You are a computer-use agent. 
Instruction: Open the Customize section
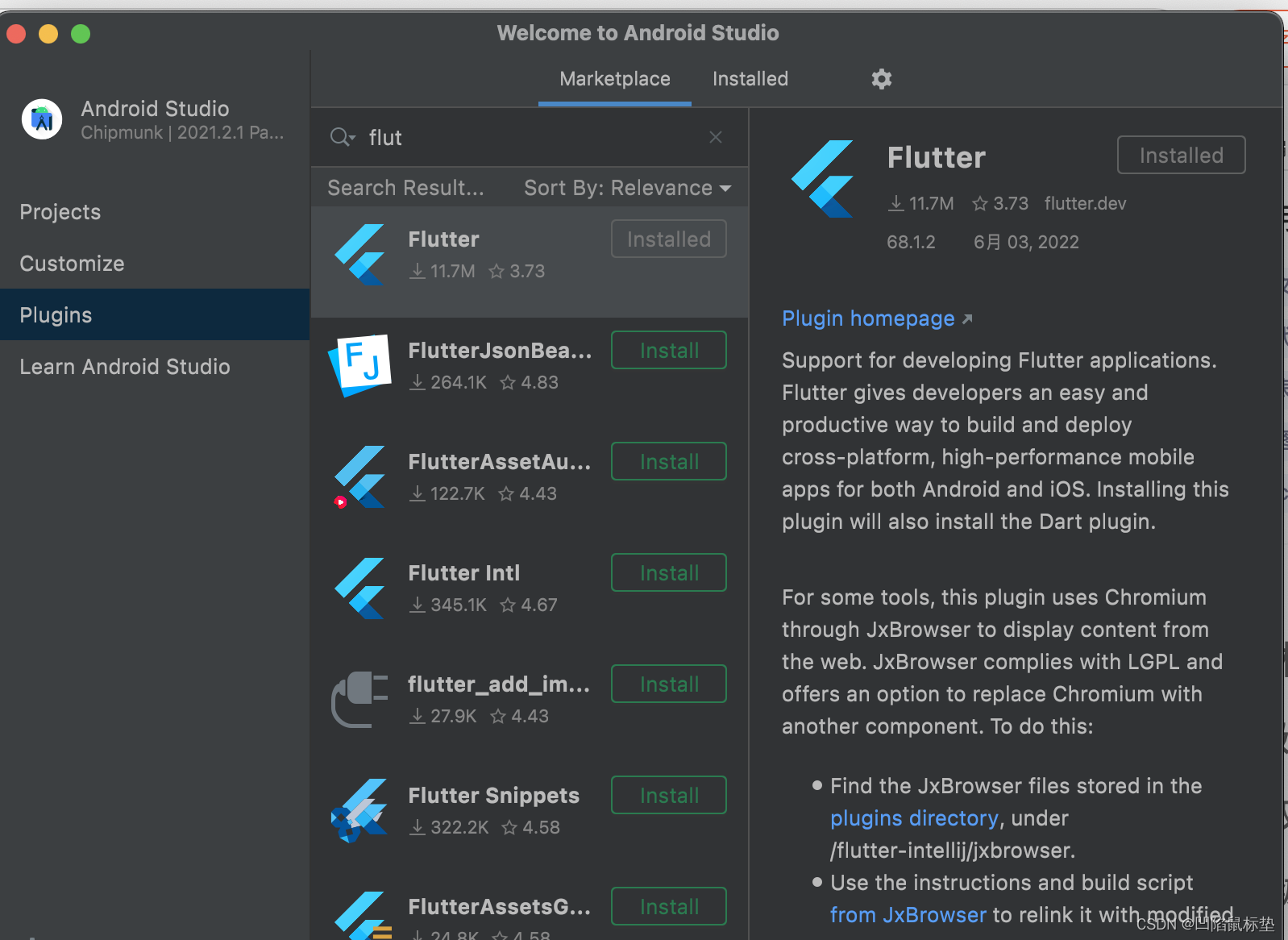(x=155, y=264)
